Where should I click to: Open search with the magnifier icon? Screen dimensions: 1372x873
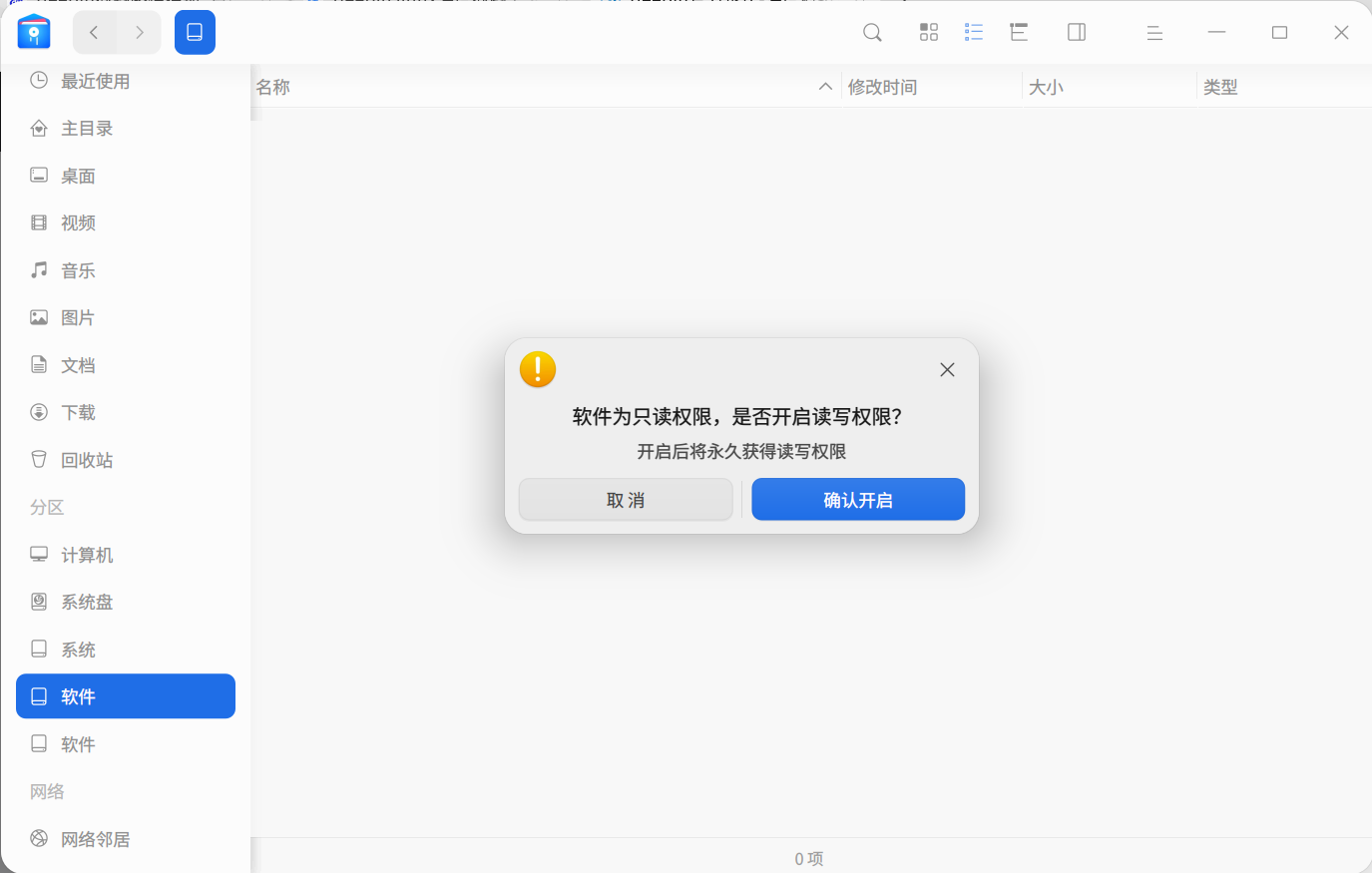click(872, 33)
